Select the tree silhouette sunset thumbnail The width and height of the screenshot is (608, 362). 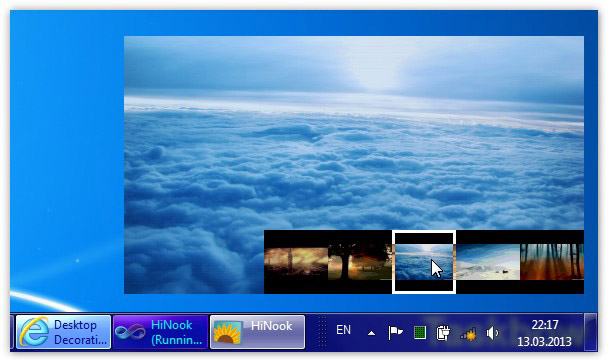click(360, 262)
